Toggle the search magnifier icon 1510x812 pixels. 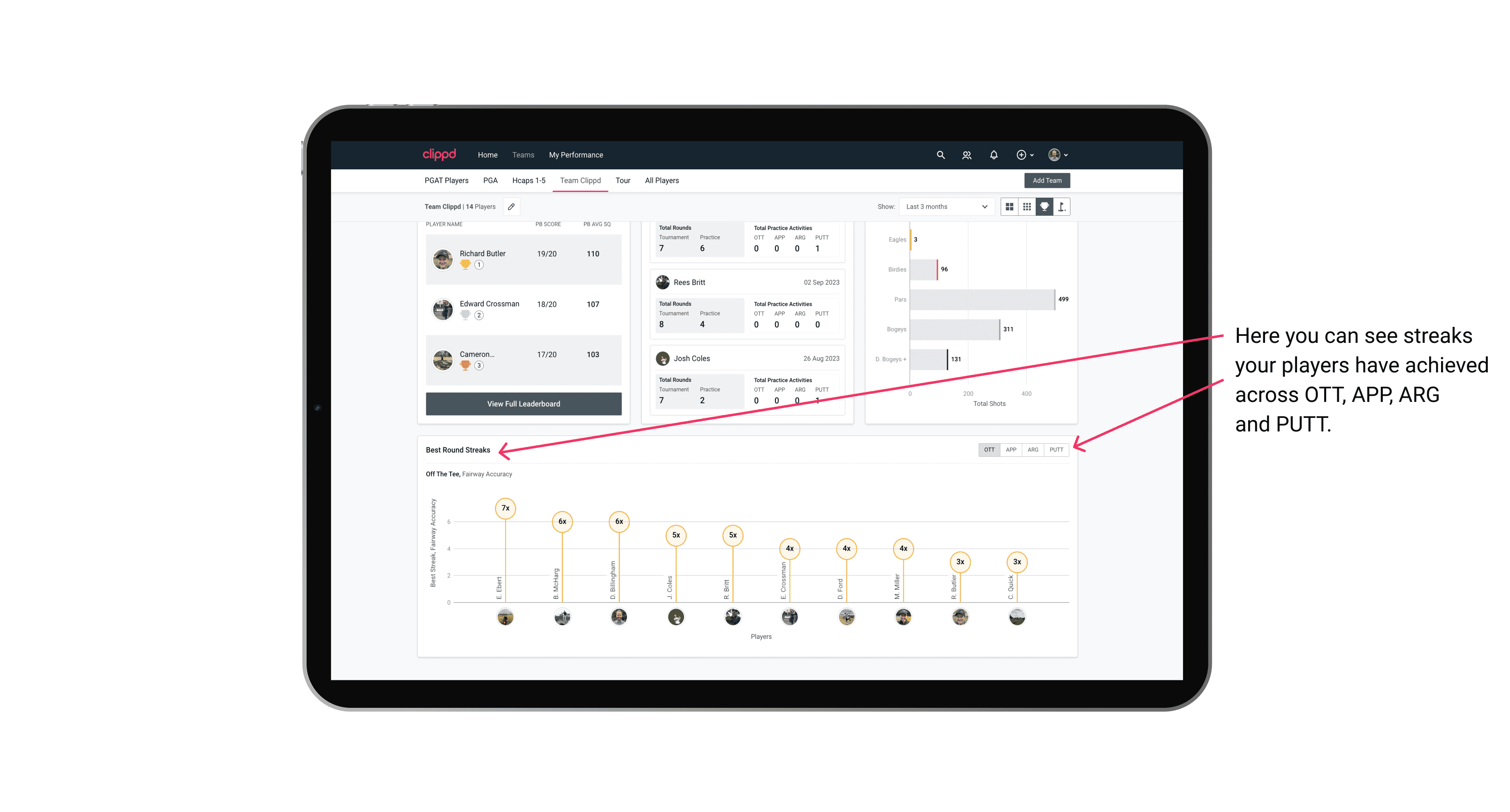940,155
